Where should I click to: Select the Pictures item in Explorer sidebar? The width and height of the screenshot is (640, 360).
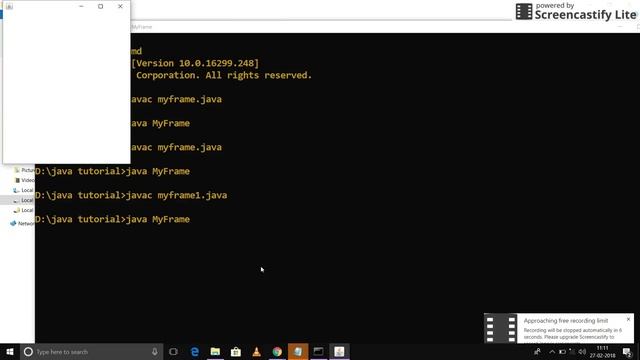pos(24,170)
